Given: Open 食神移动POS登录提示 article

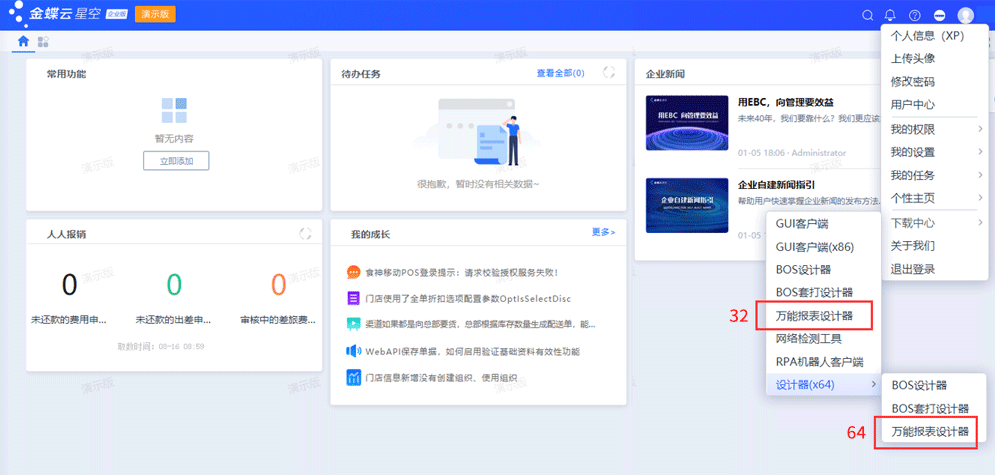Looking at the screenshot, I should (x=461, y=273).
